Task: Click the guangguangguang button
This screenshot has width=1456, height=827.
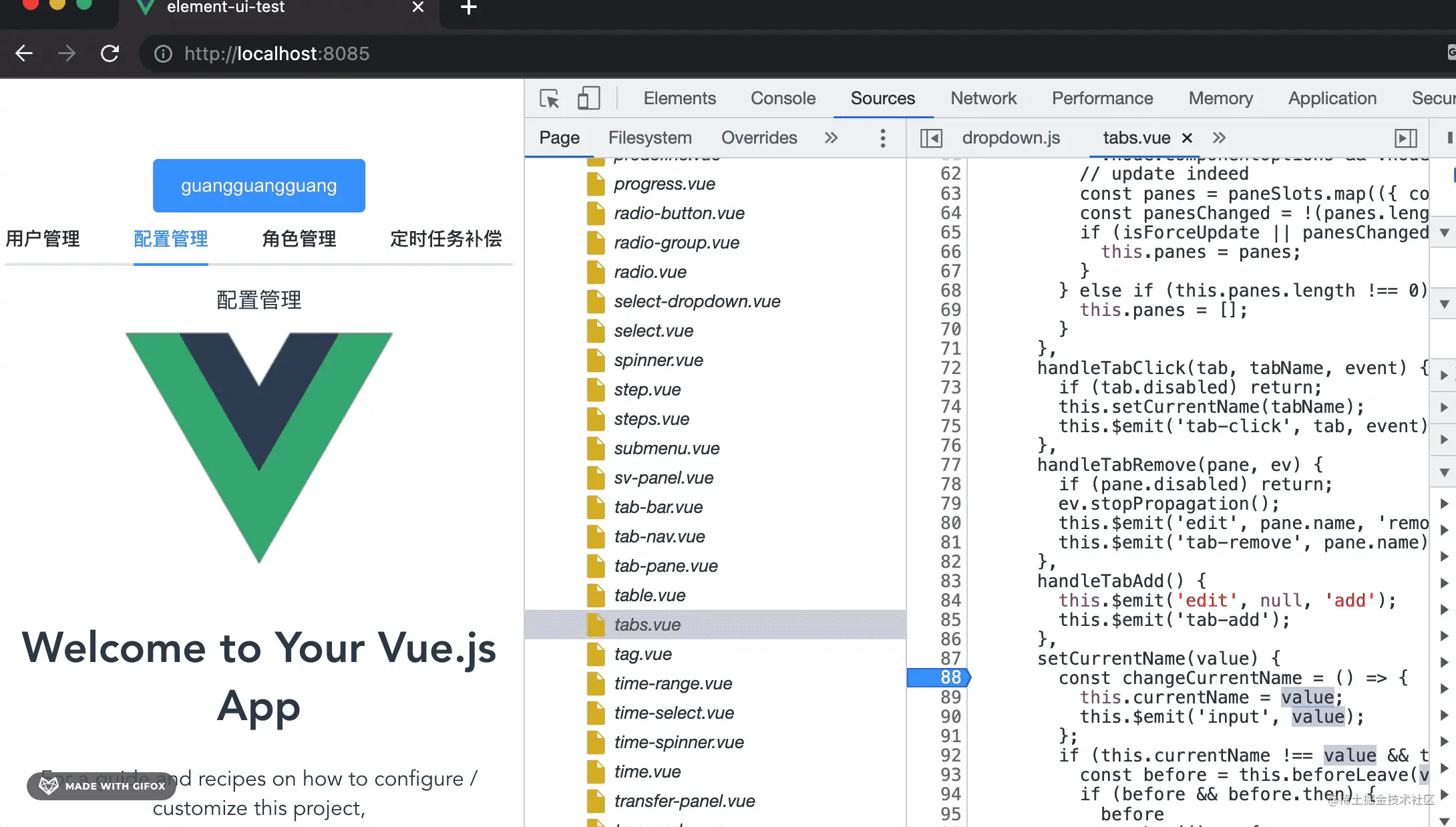Action: pyautogui.click(x=259, y=186)
